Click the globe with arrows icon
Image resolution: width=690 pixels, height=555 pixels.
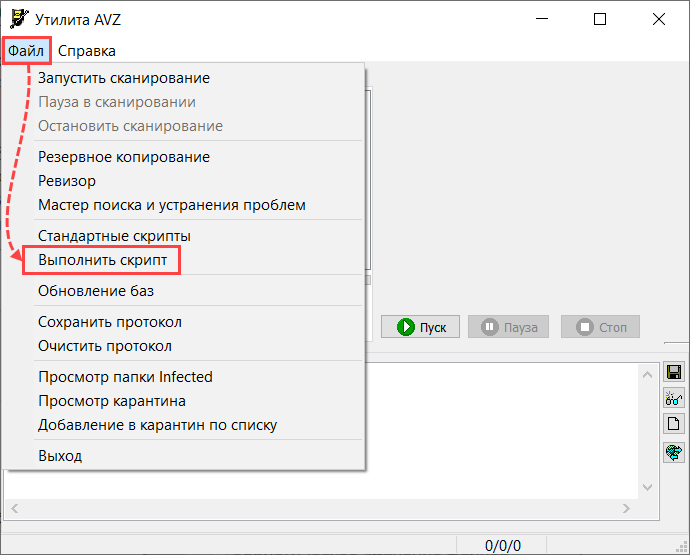(674, 452)
